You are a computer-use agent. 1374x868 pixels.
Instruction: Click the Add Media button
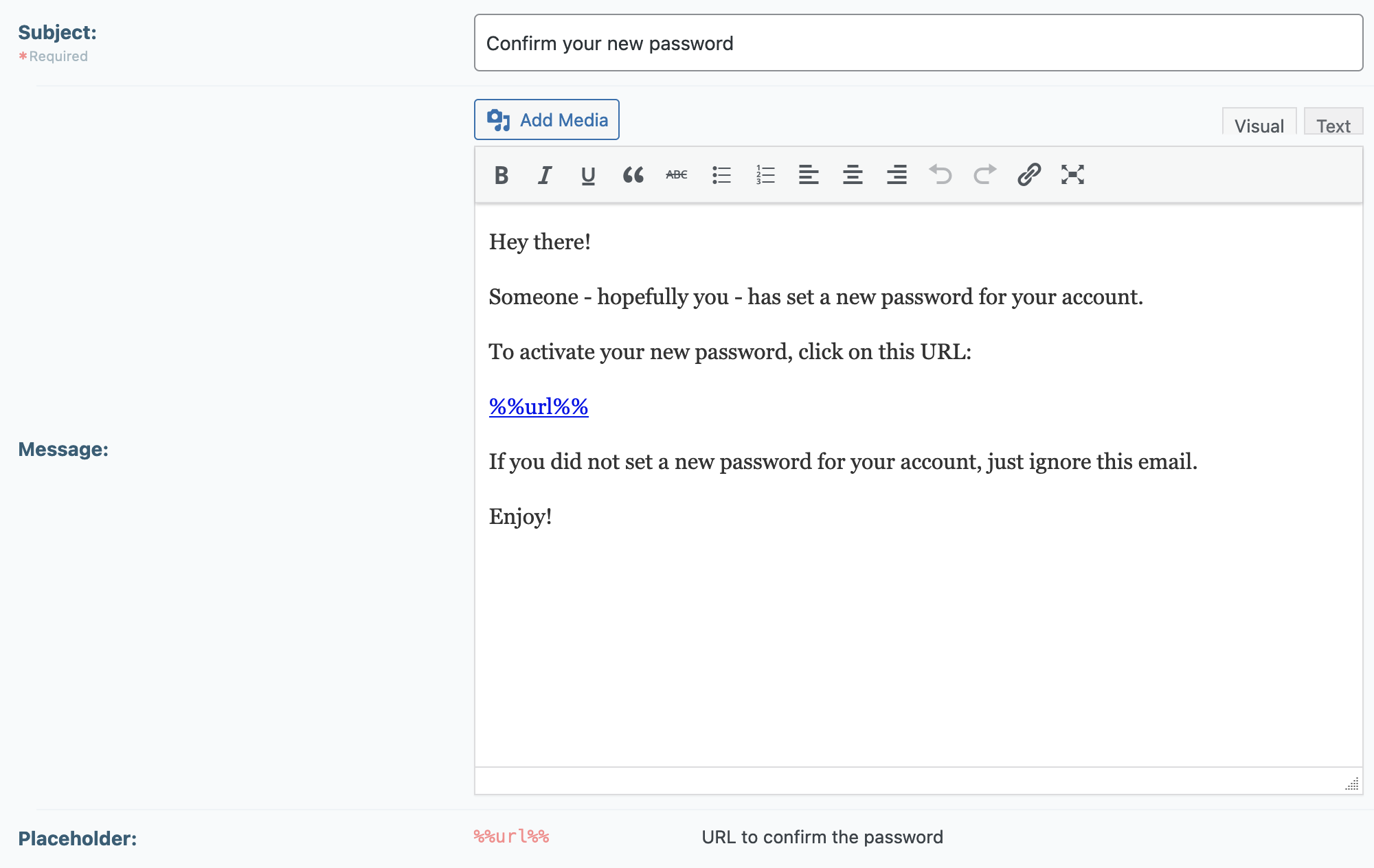(546, 119)
